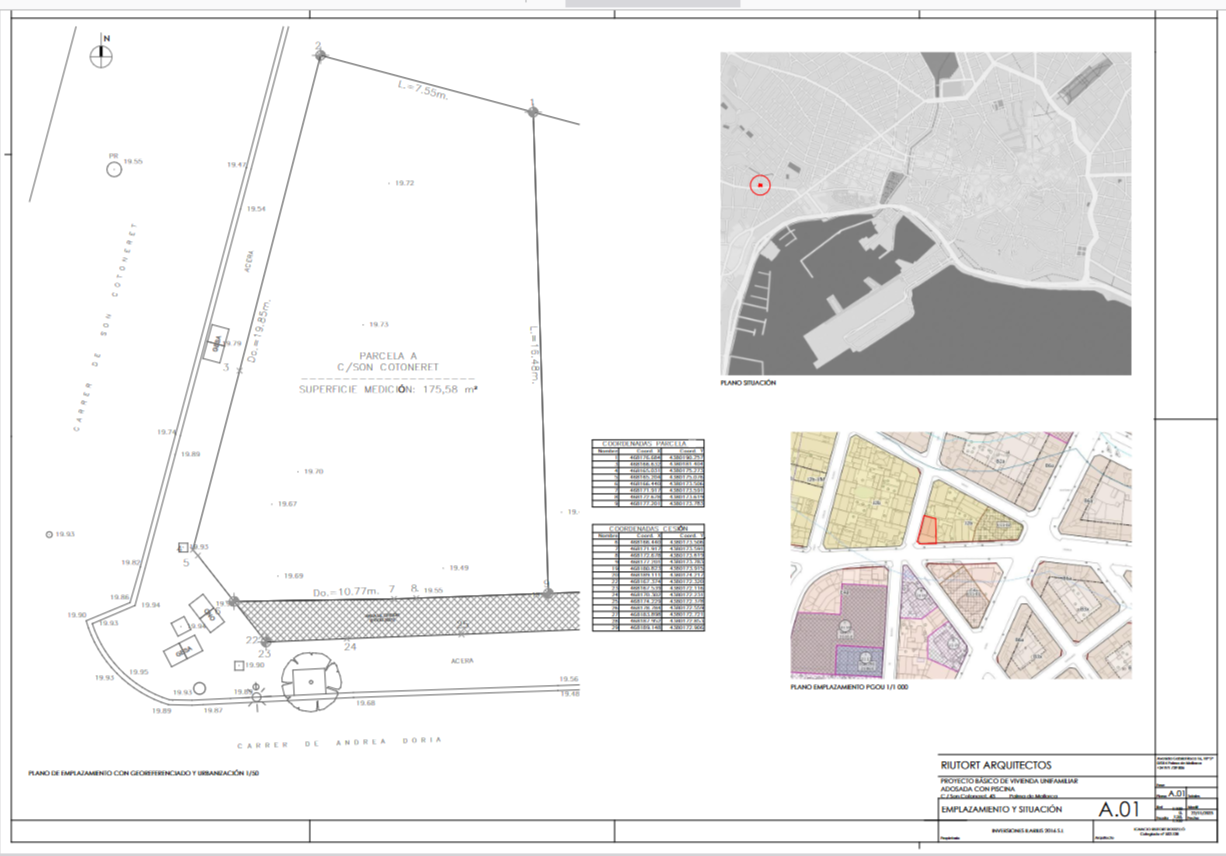Select parcel vertex node 2 at the top corner
Screen dimensions: 1226x856
[320, 55]
